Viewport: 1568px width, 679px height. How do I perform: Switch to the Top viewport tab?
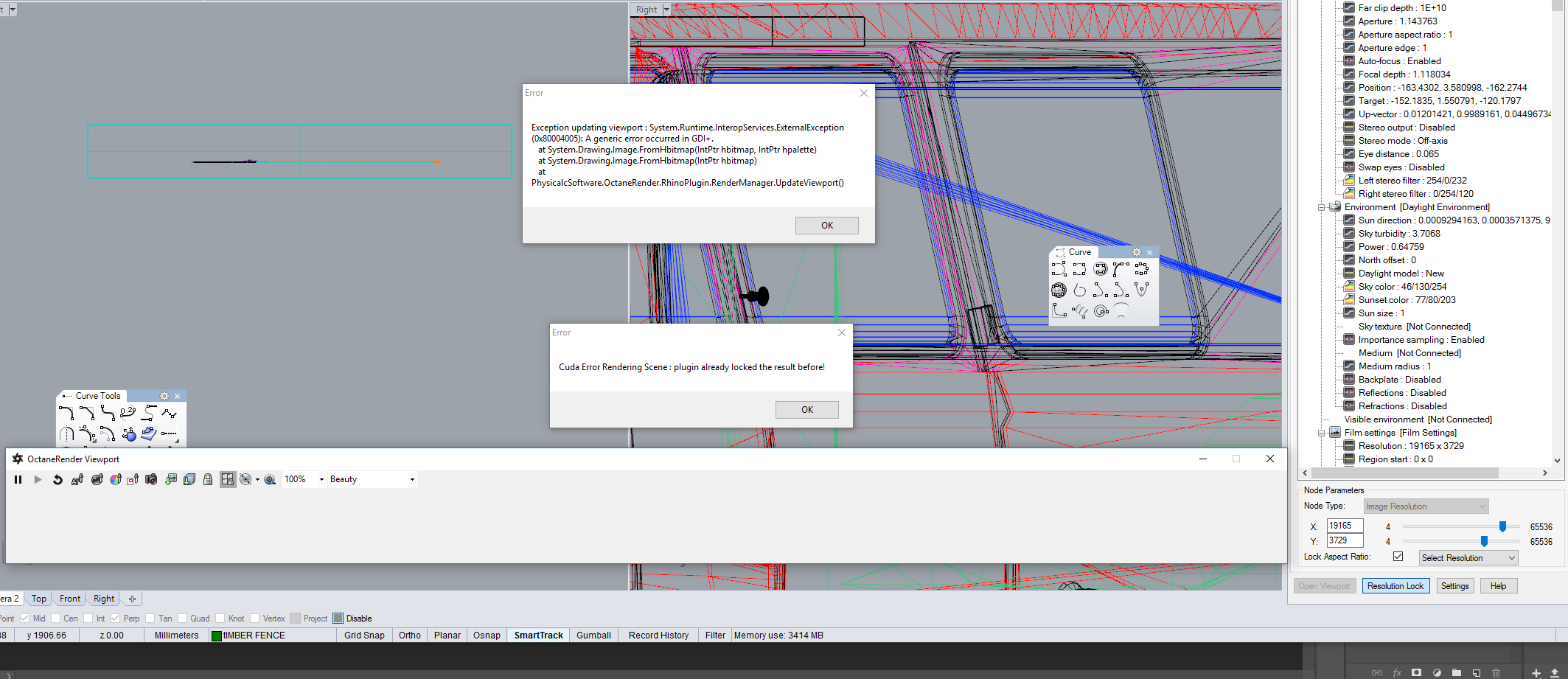(39, 599)
